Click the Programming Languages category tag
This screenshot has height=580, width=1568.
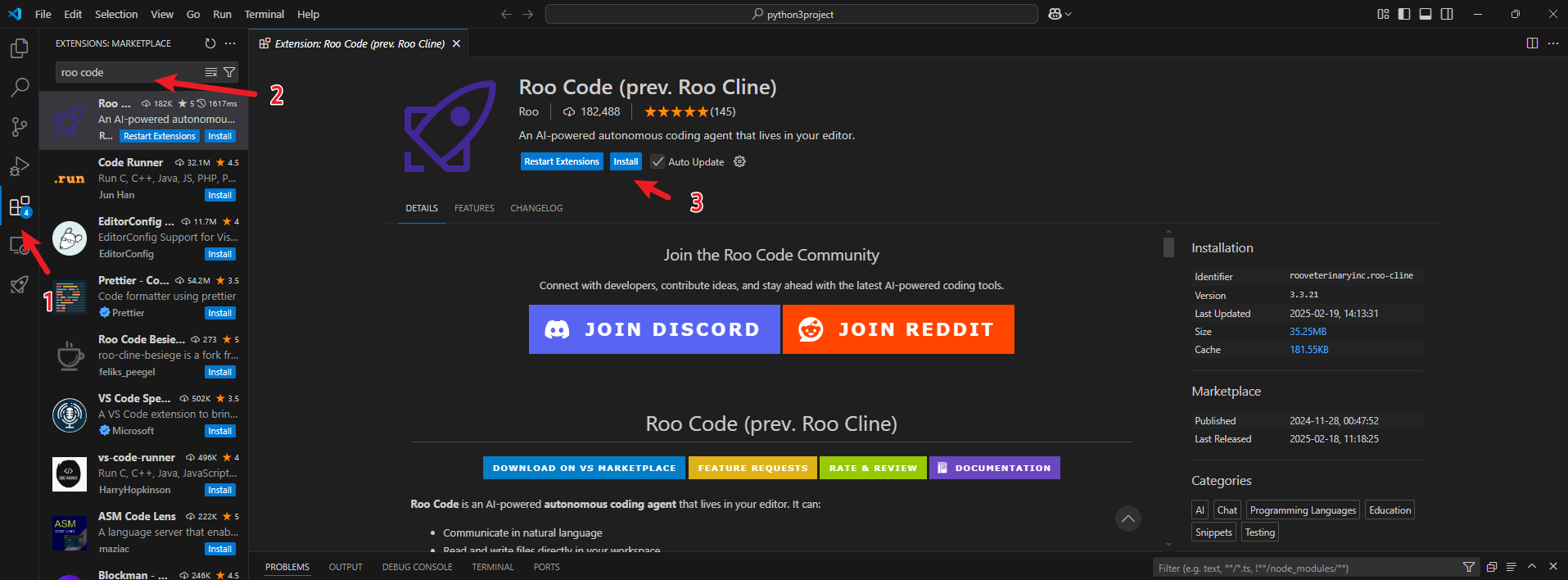pos(1303,510)
